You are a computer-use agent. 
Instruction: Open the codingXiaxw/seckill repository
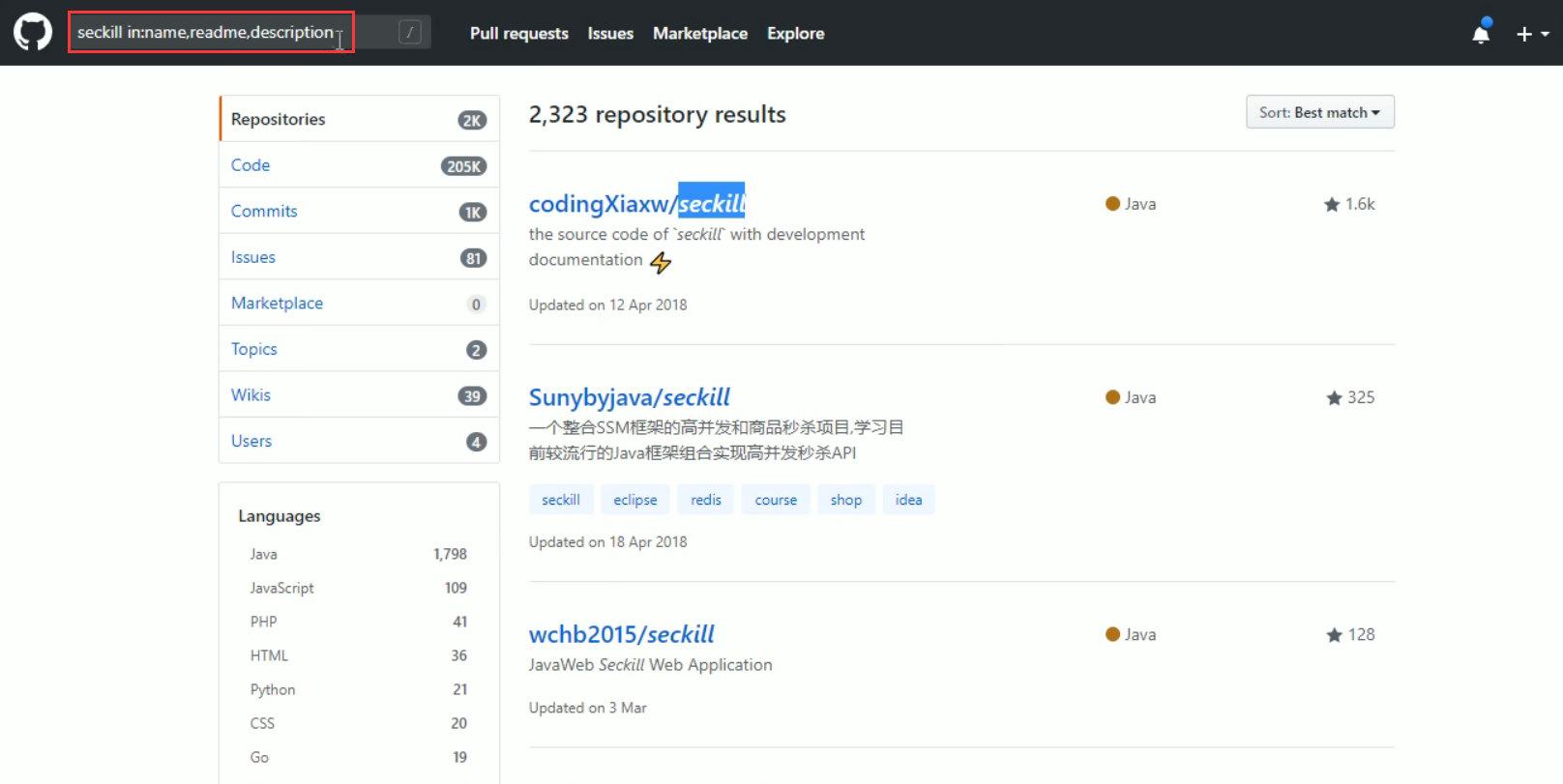[x=636, y=204]
